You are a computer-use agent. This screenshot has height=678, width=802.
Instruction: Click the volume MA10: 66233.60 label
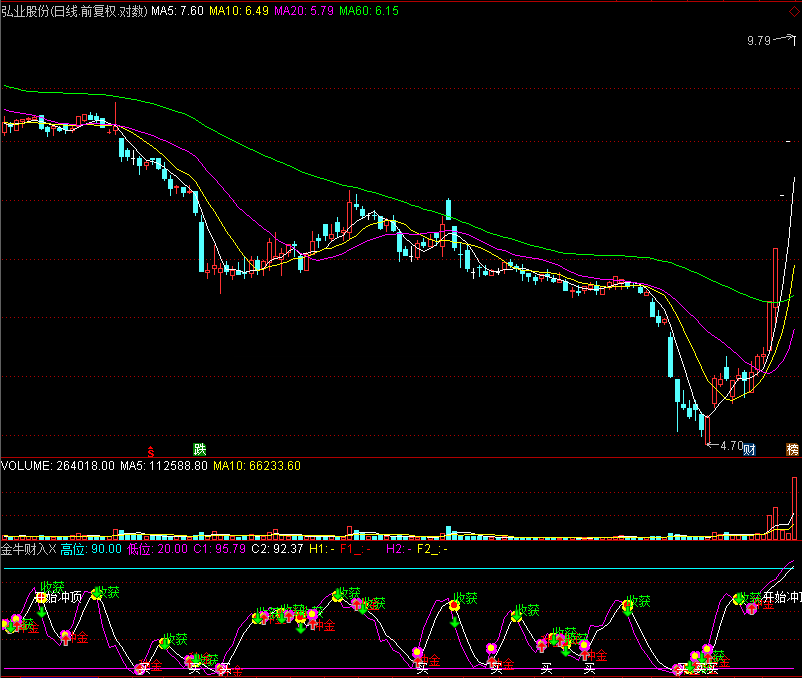(x=257, y=466)
